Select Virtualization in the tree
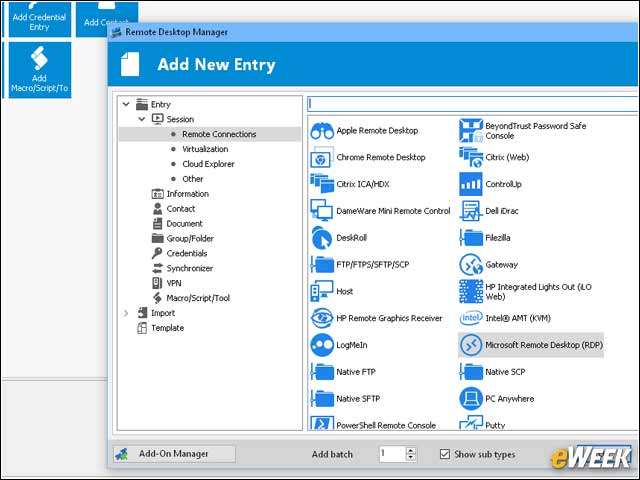The width and height of the screenshot is (640, 480). pos(205,149)
